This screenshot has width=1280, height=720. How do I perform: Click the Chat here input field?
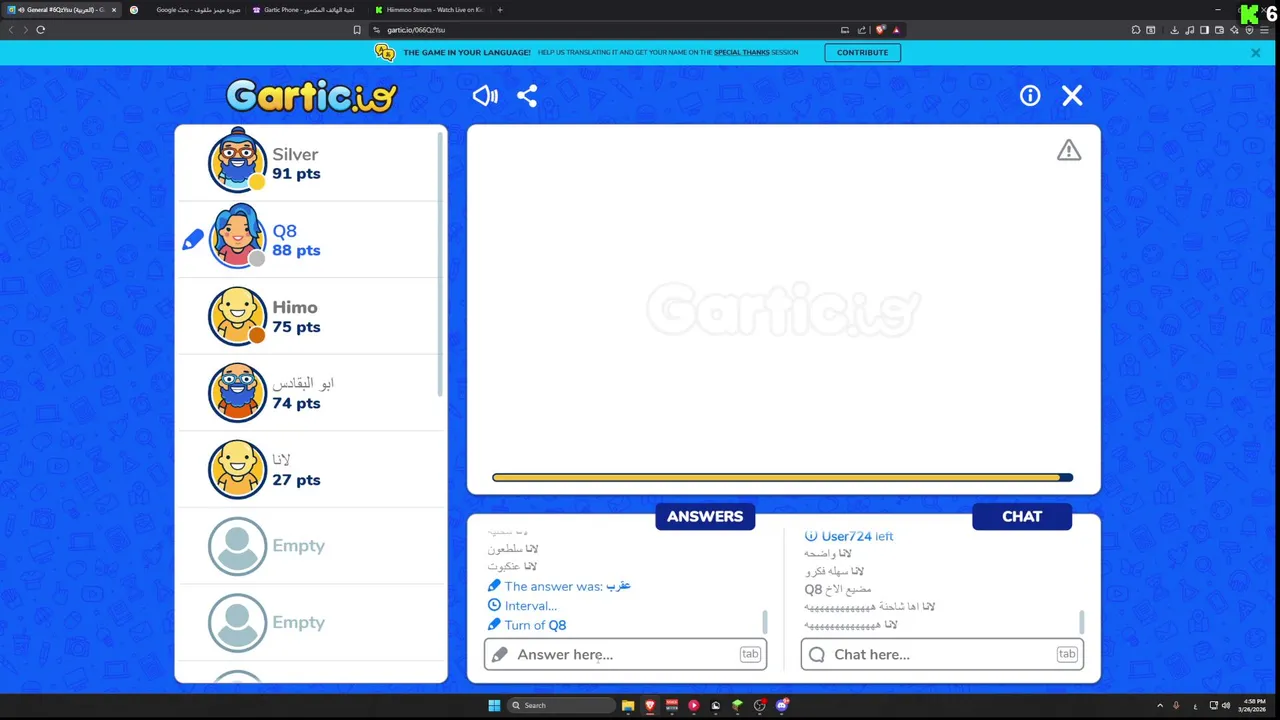pyautogui.click(x=942, y=654)
